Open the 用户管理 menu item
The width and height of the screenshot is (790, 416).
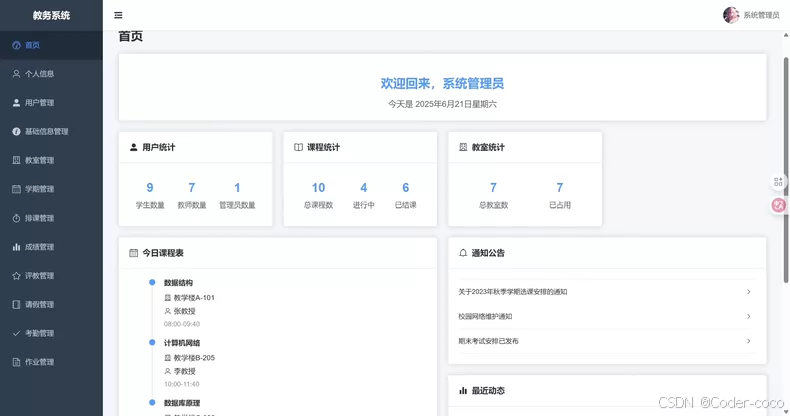tap(51, 103)
